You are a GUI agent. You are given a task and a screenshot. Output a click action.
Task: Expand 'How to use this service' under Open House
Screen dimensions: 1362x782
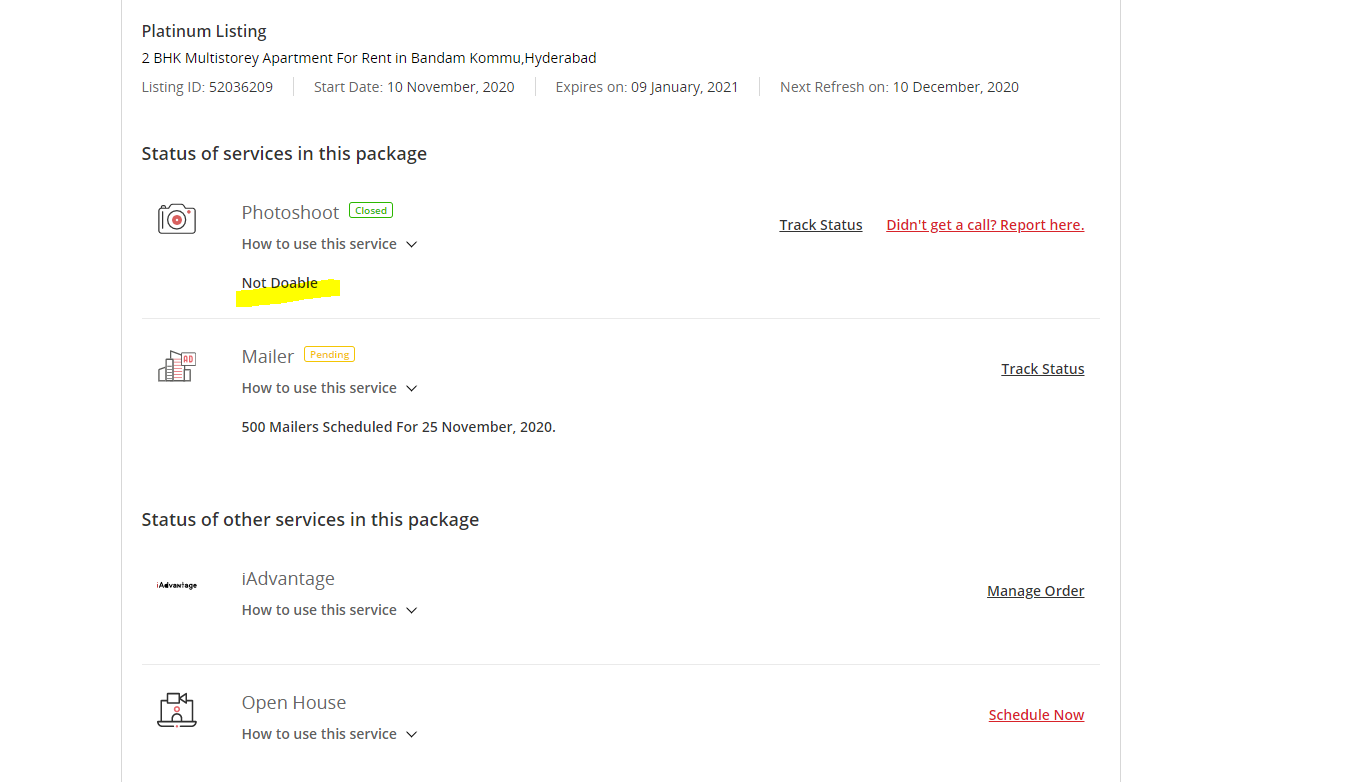tap(329, 734)
